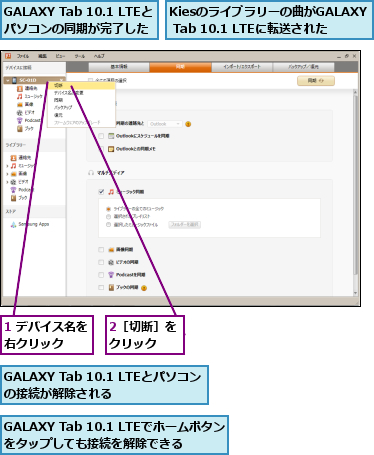Open library ミュージック note icon
This screenshot has height=455, width=374.
pos(13,166)
